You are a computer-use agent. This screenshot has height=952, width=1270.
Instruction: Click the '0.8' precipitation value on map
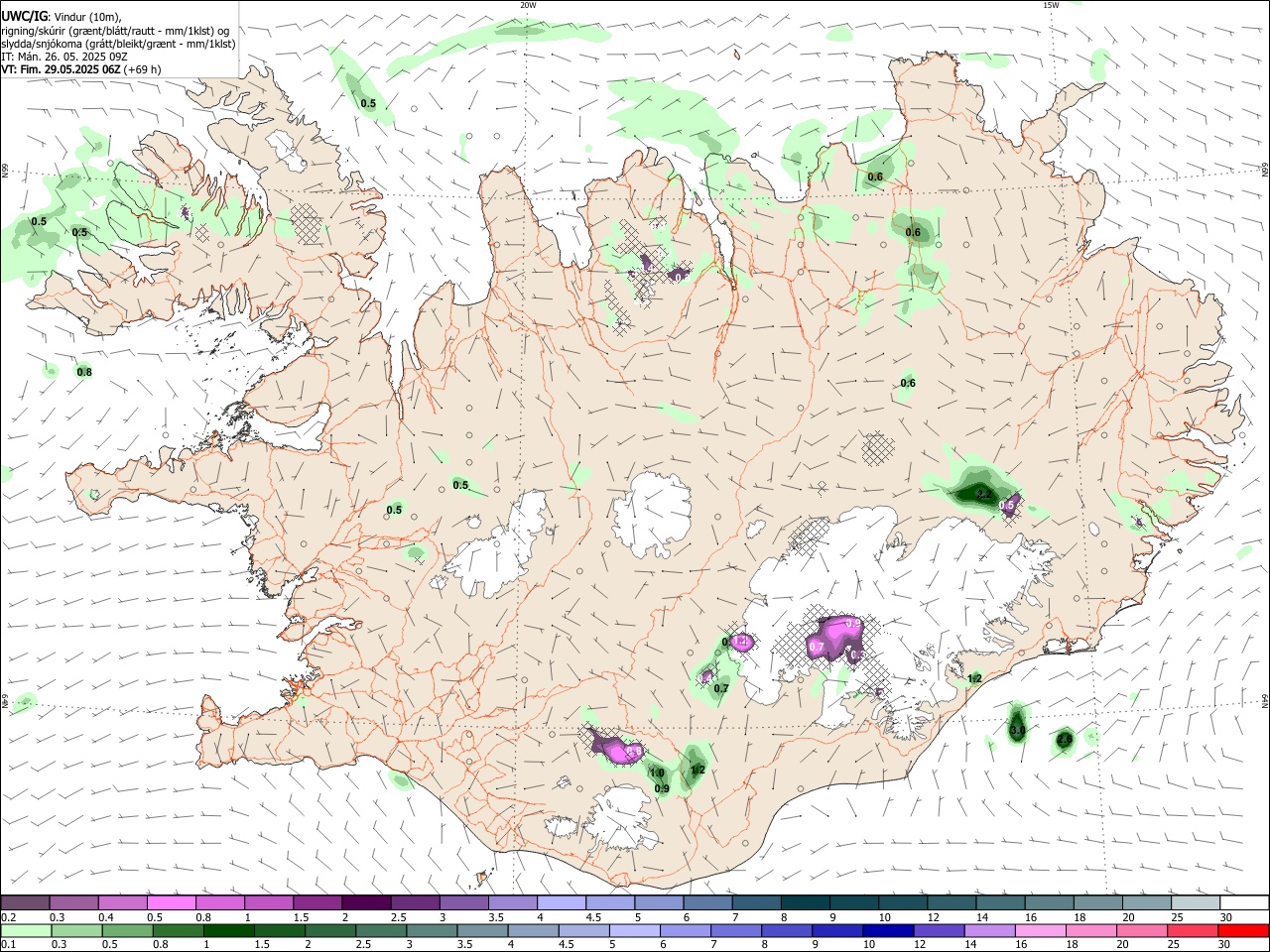click(x=84, y=372)
